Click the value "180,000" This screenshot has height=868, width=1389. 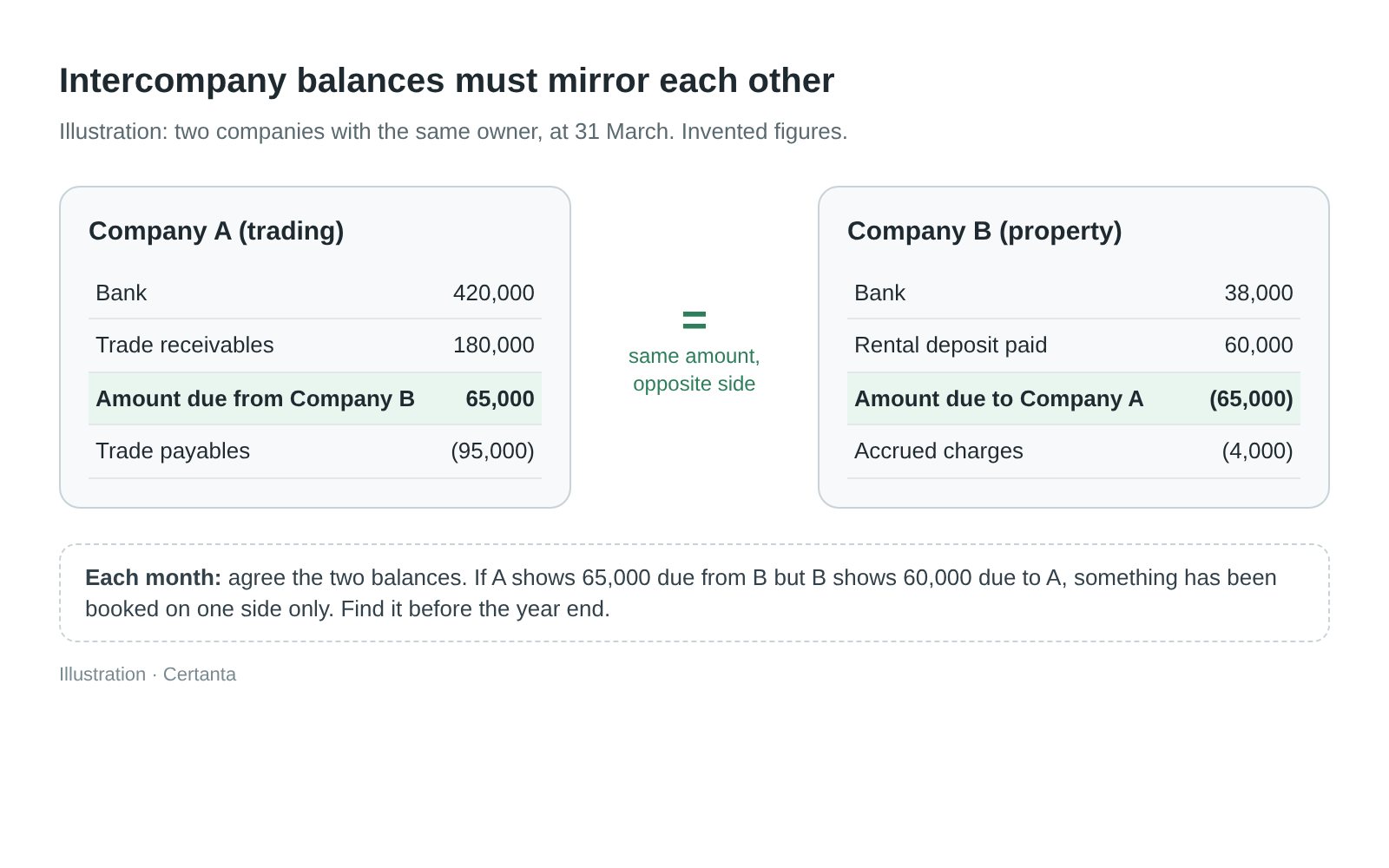coord(494,345)
